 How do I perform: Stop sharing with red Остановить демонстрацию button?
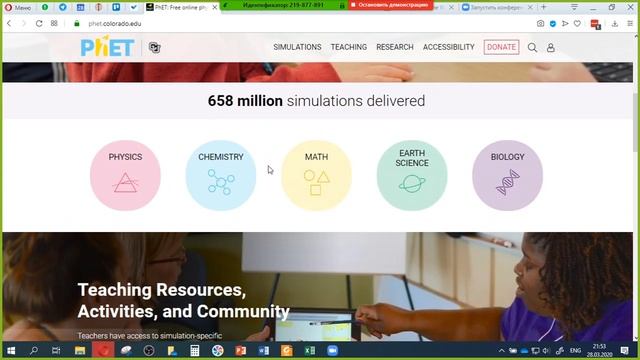point(391,5)
